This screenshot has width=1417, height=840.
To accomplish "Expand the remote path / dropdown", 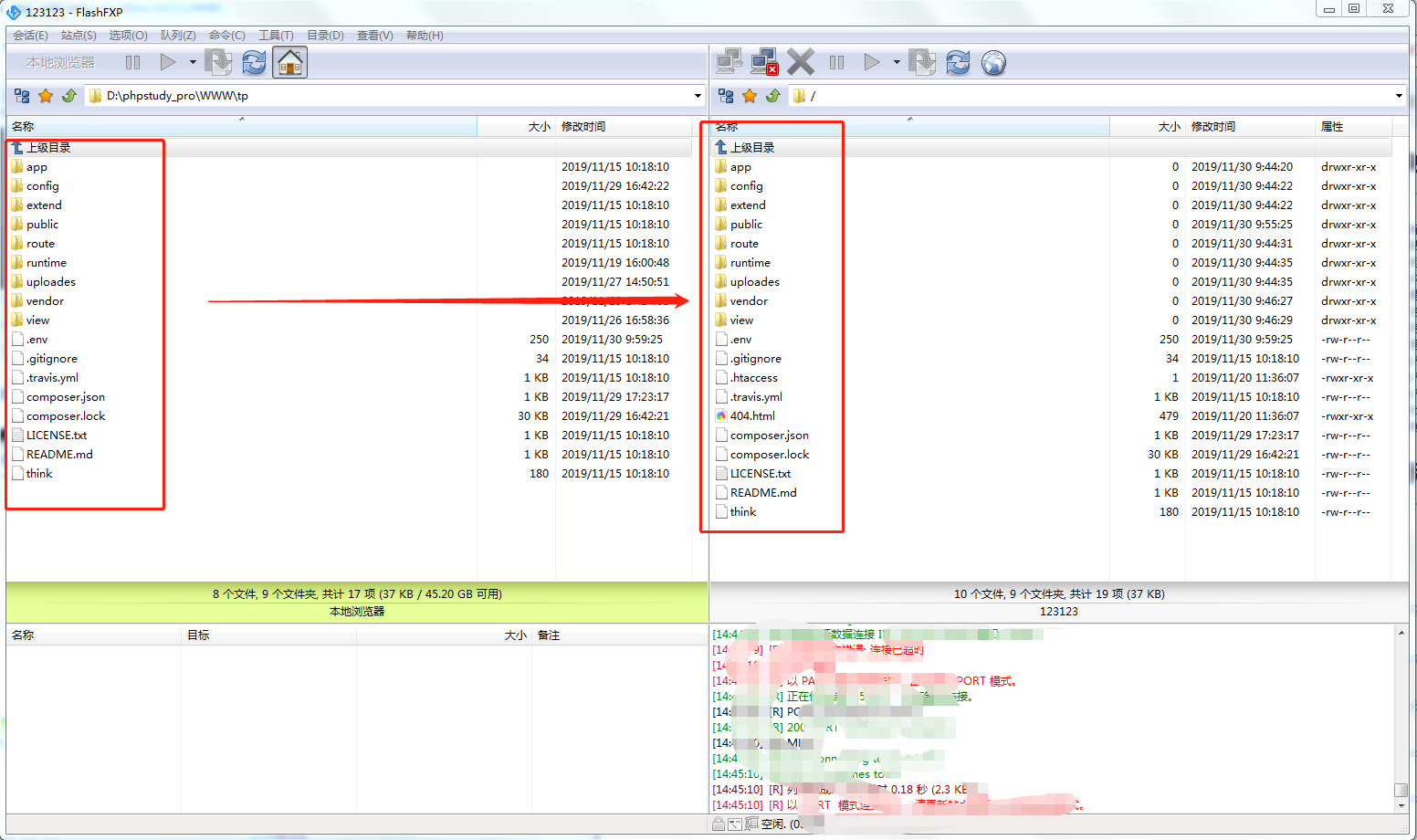I will [x=1399, y=96].
